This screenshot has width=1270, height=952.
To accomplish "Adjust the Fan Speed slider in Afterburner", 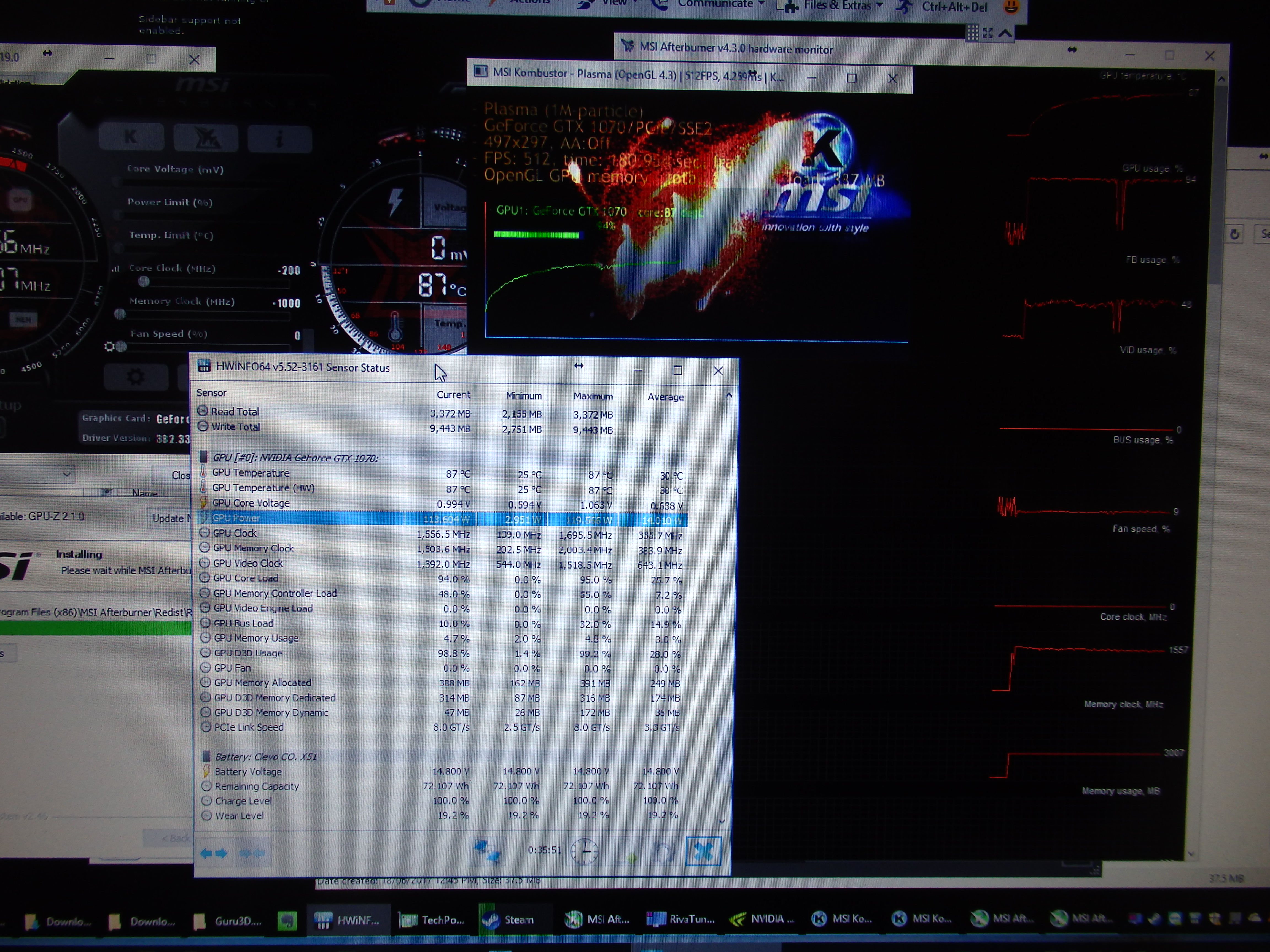I will pyautogui.click(x=120, y=347).
